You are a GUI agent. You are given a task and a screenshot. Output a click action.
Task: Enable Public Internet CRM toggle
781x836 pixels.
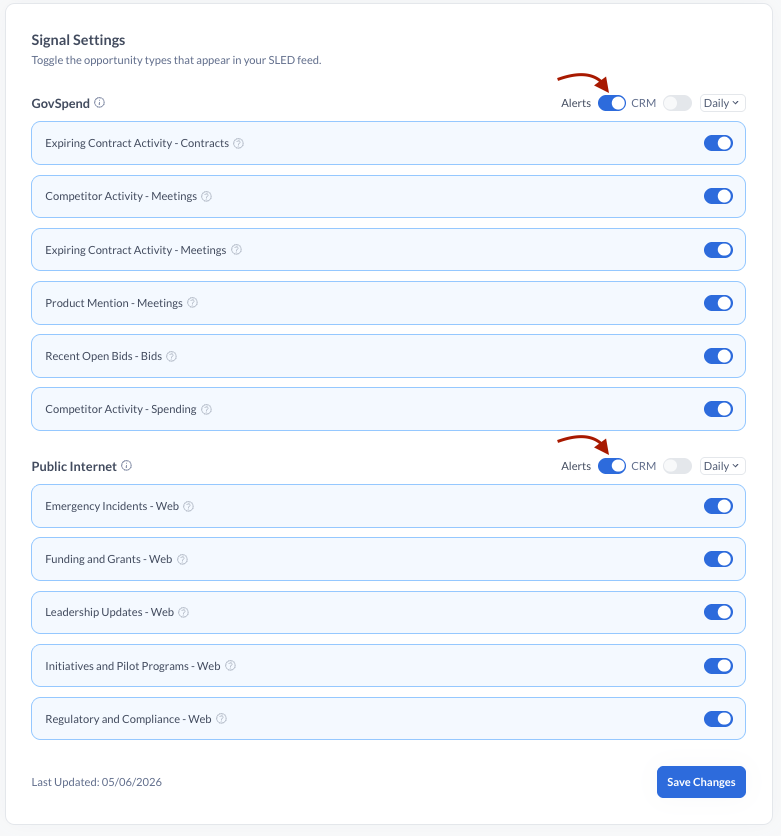tap(677, 466)
